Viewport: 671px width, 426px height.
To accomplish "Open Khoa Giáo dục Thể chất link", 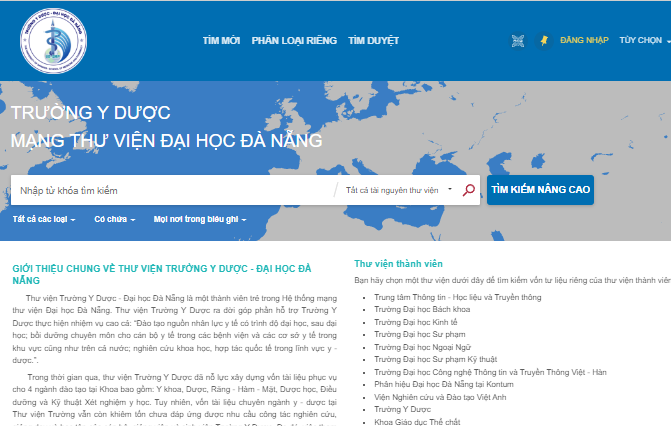I will [417, 422].
